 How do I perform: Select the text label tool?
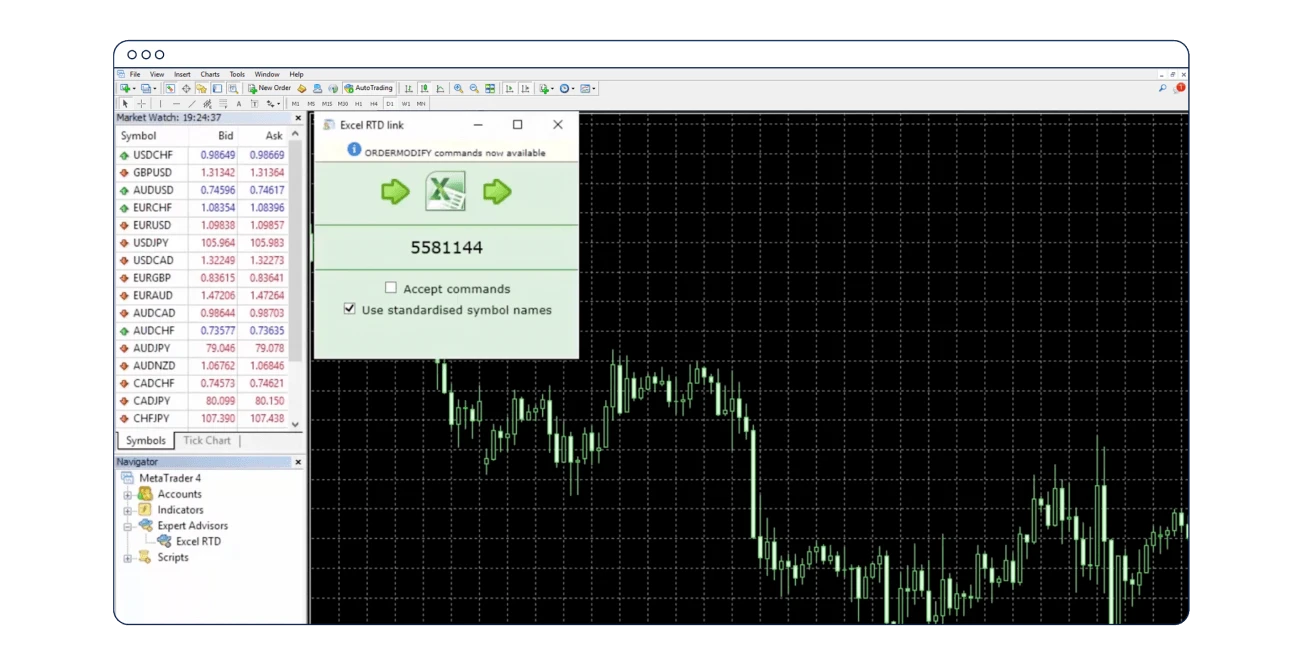(x=255, y=102)
